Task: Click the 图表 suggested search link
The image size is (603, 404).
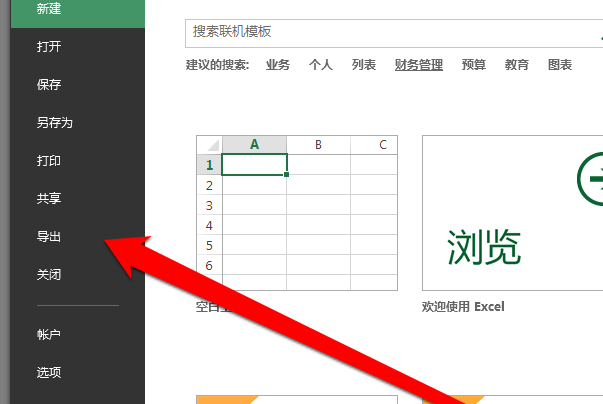Action: 560,65
